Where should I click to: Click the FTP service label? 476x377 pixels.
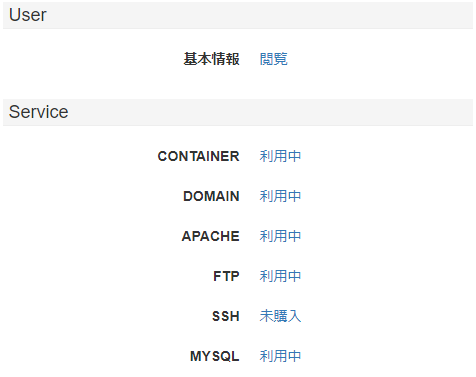click(226, 276)
